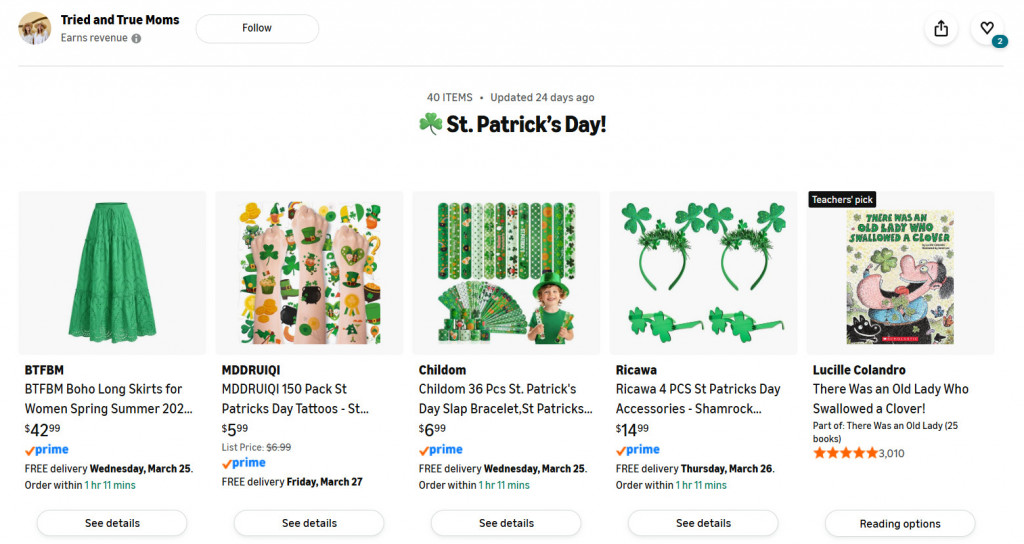
Task: Click the share icon button
Action: click(941, 29)
